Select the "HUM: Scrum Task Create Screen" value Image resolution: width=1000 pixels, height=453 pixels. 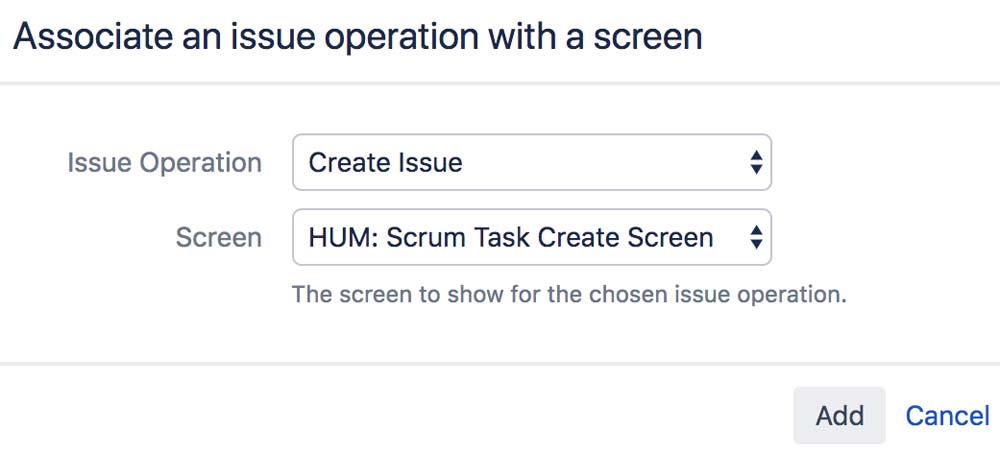510,237
